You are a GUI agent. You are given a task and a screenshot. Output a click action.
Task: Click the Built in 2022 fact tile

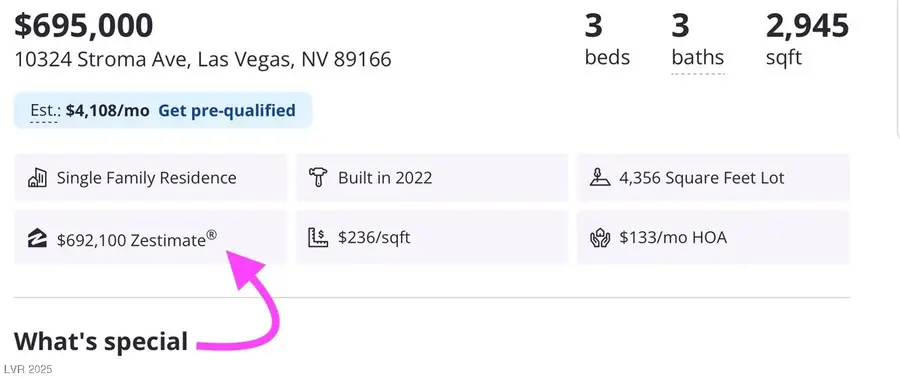click(432, 178)
